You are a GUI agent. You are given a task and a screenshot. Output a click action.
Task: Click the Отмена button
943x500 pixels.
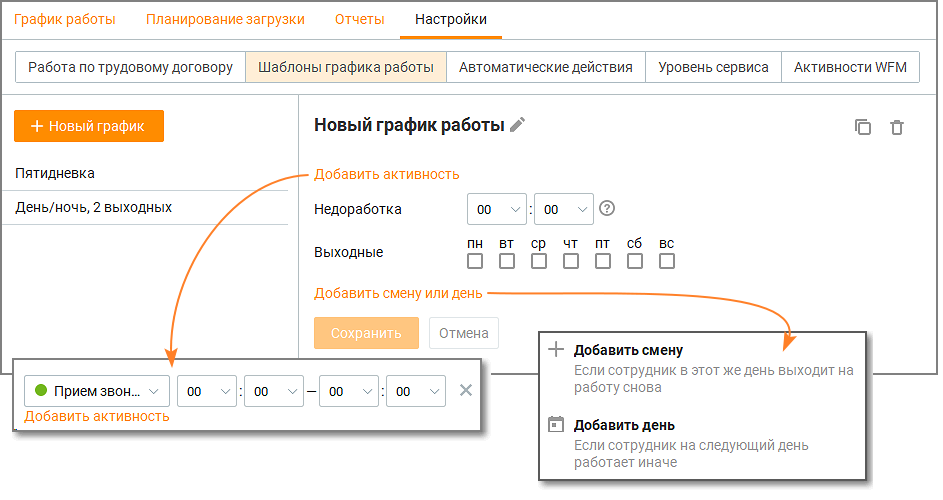point(464,333)
